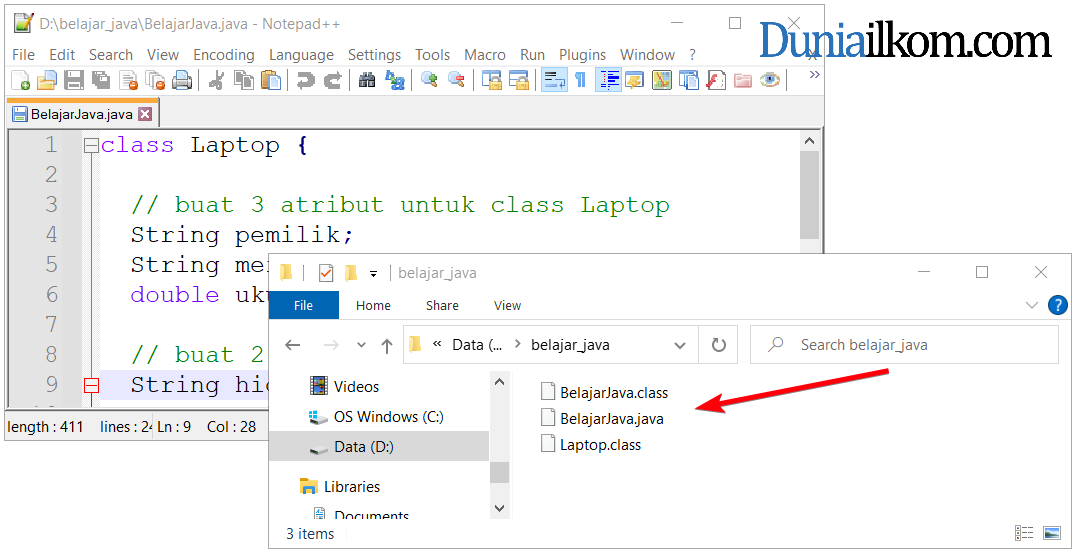Image resolution: width=1079 pixels, height=557 pixels.
Task: Redo the edit in Notepad++ toolbar
Action: coord(332,81)
